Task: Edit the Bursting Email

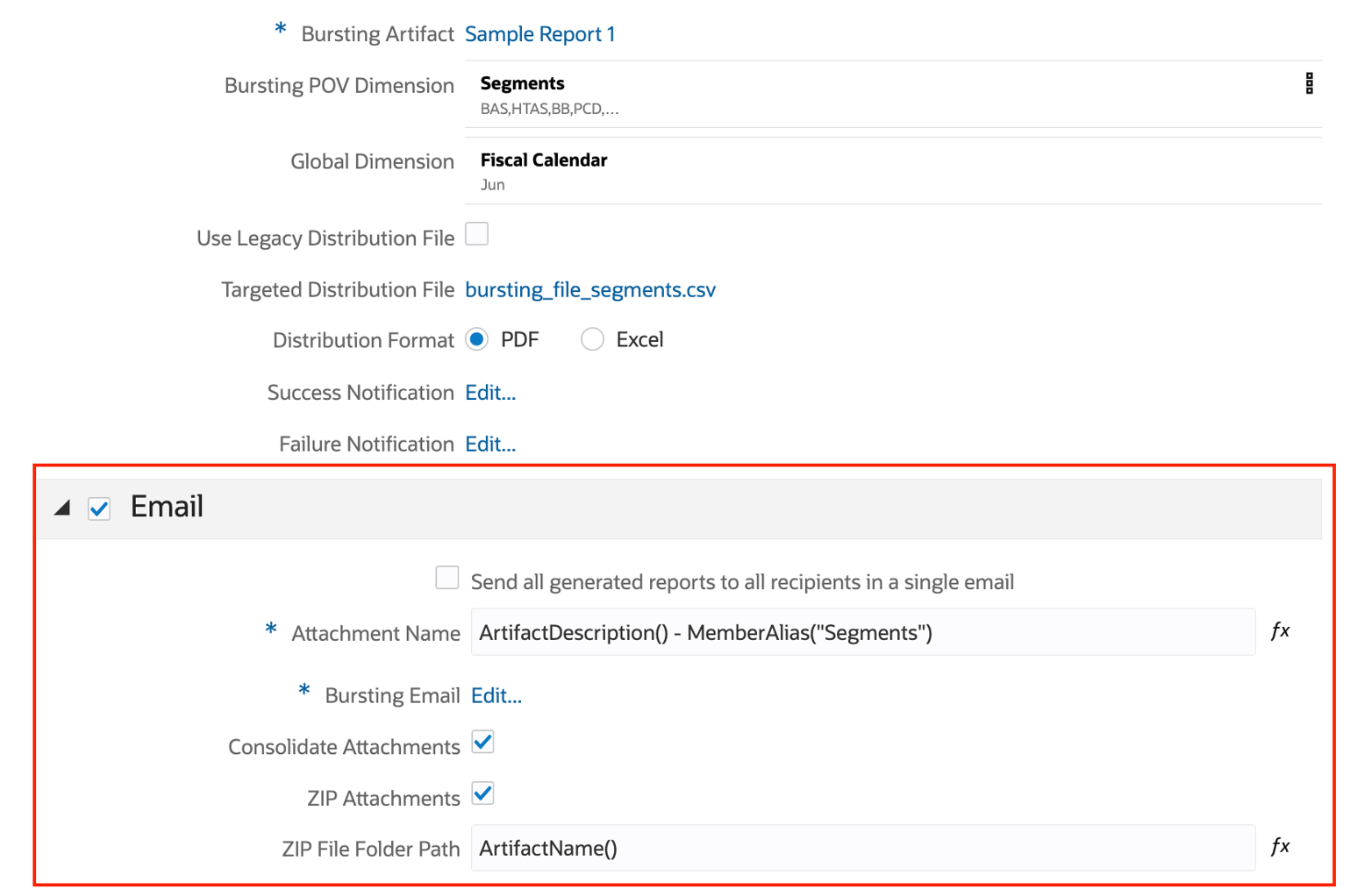Action: (x=496, y=696)
